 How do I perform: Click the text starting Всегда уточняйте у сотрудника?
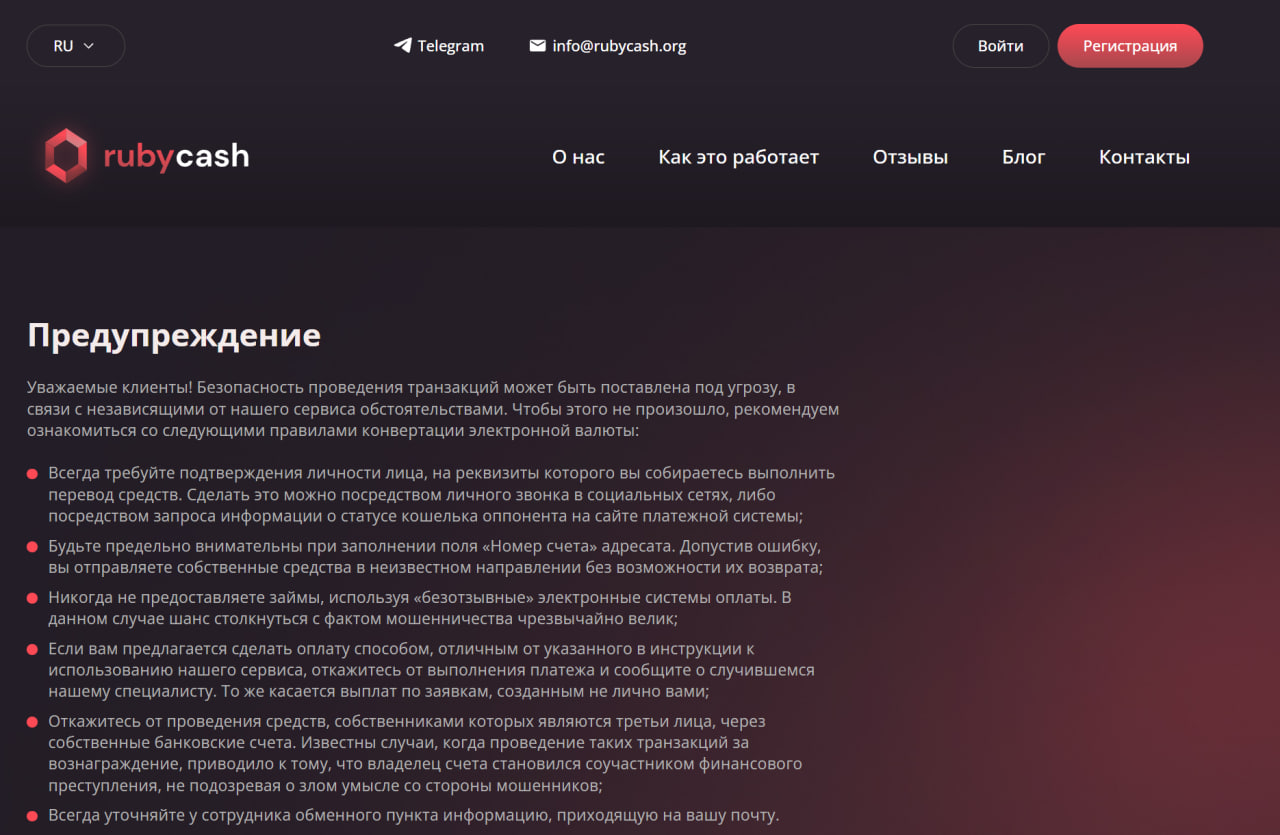click(413, 815)
